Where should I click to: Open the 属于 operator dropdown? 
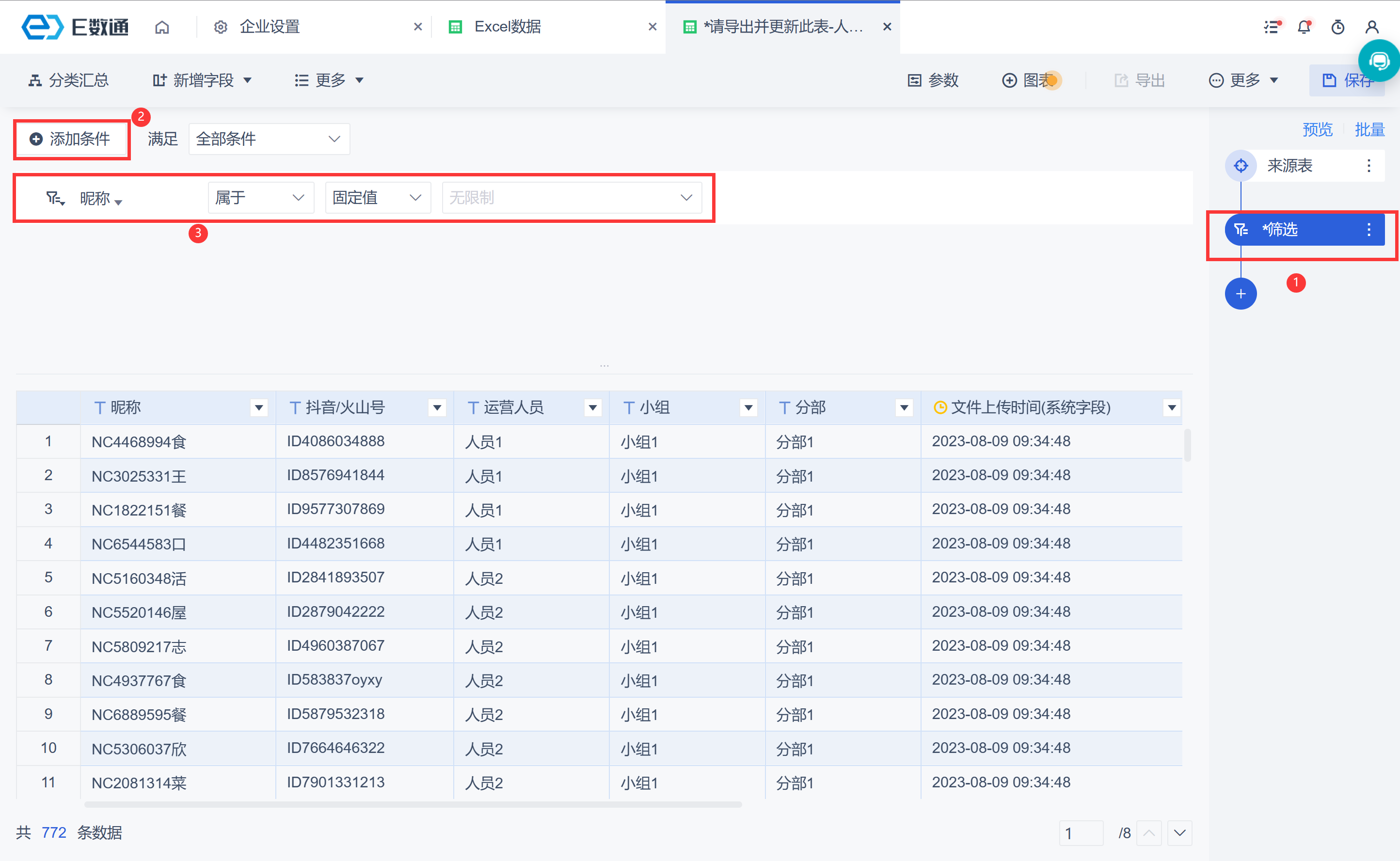point(260,198)
